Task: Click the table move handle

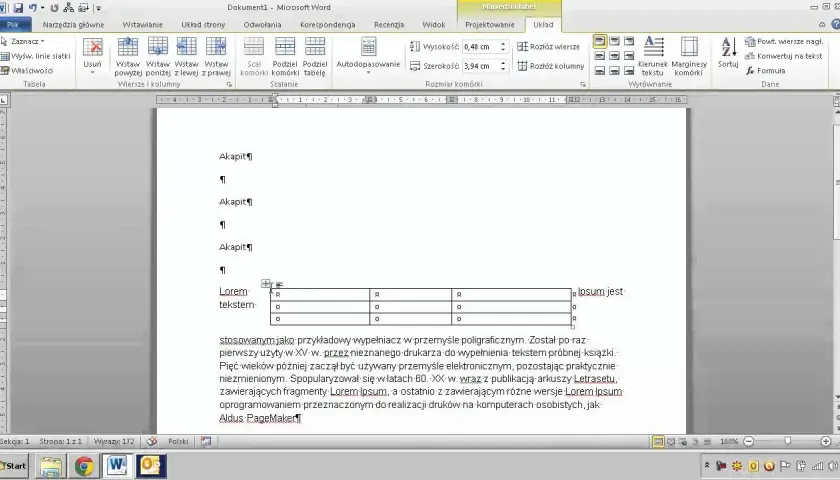Action: coord(266,283)
